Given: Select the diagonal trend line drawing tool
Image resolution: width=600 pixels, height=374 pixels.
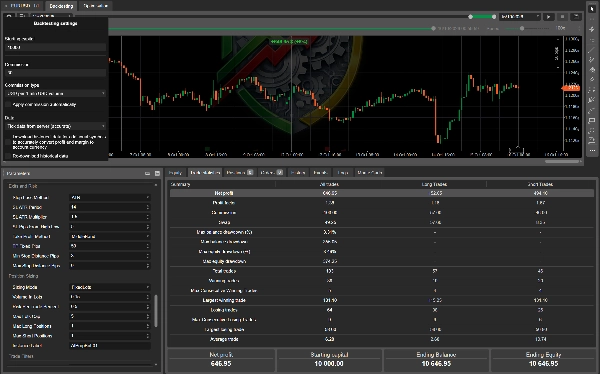Looking at the screenshot, I should pos(592,50).
